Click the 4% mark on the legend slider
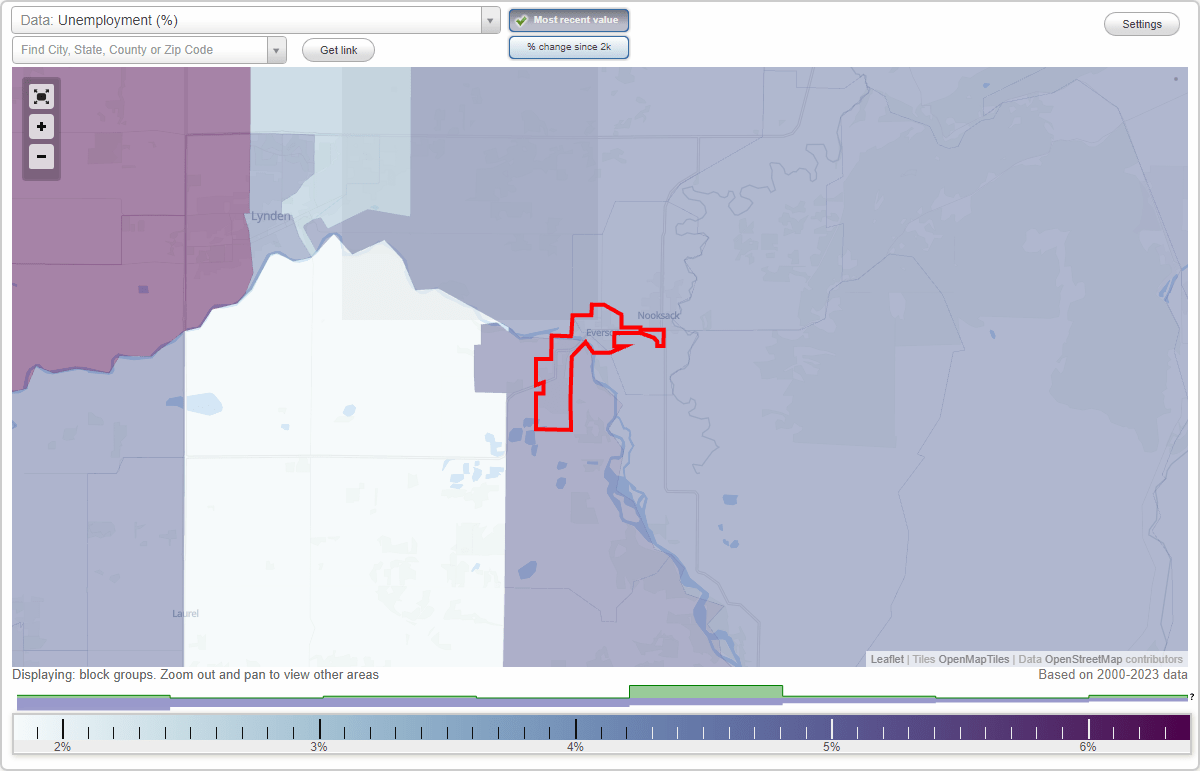The image size is (1200, 771). pos(576,727)
